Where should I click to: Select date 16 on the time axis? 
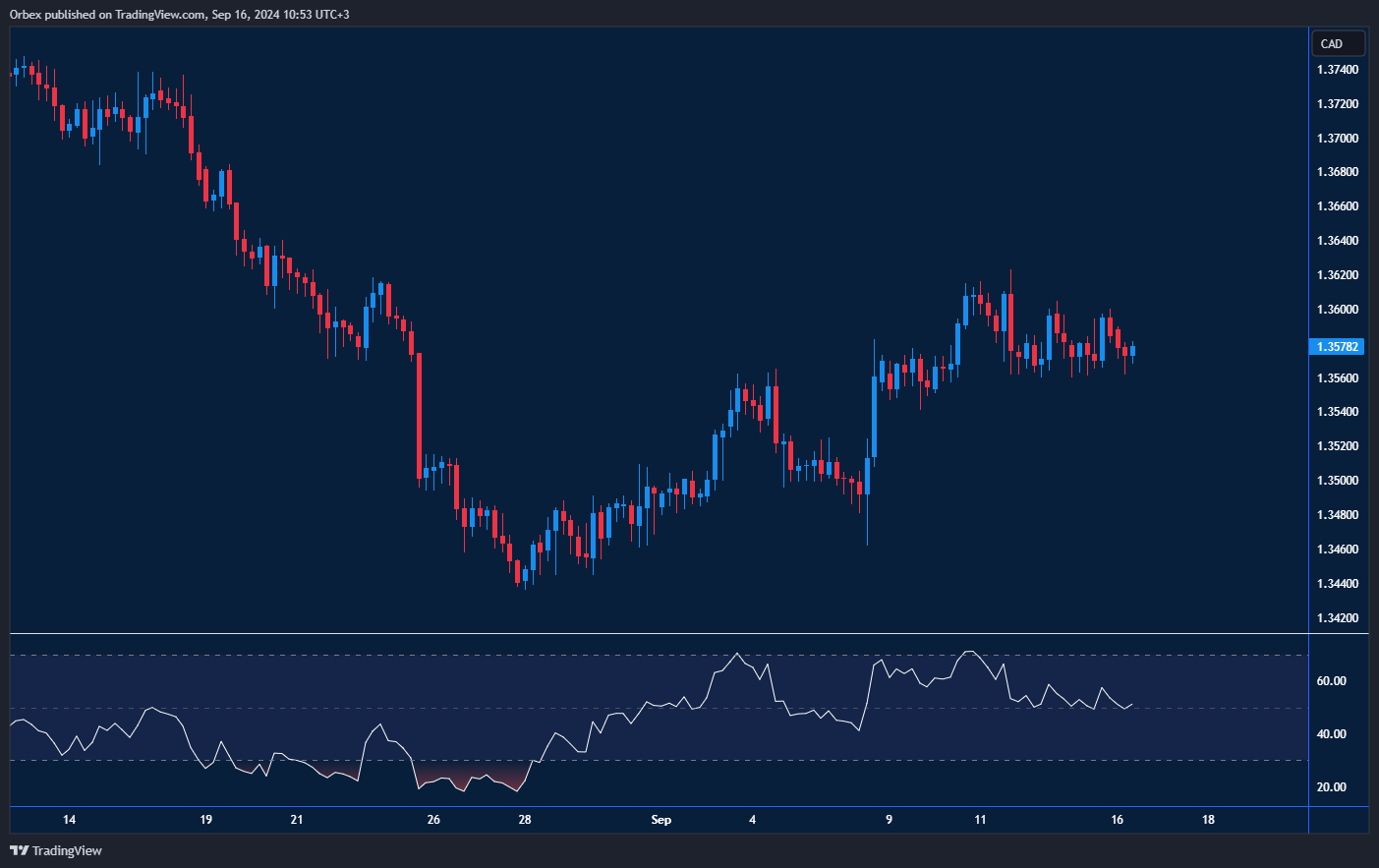(x=1117, y=820)
